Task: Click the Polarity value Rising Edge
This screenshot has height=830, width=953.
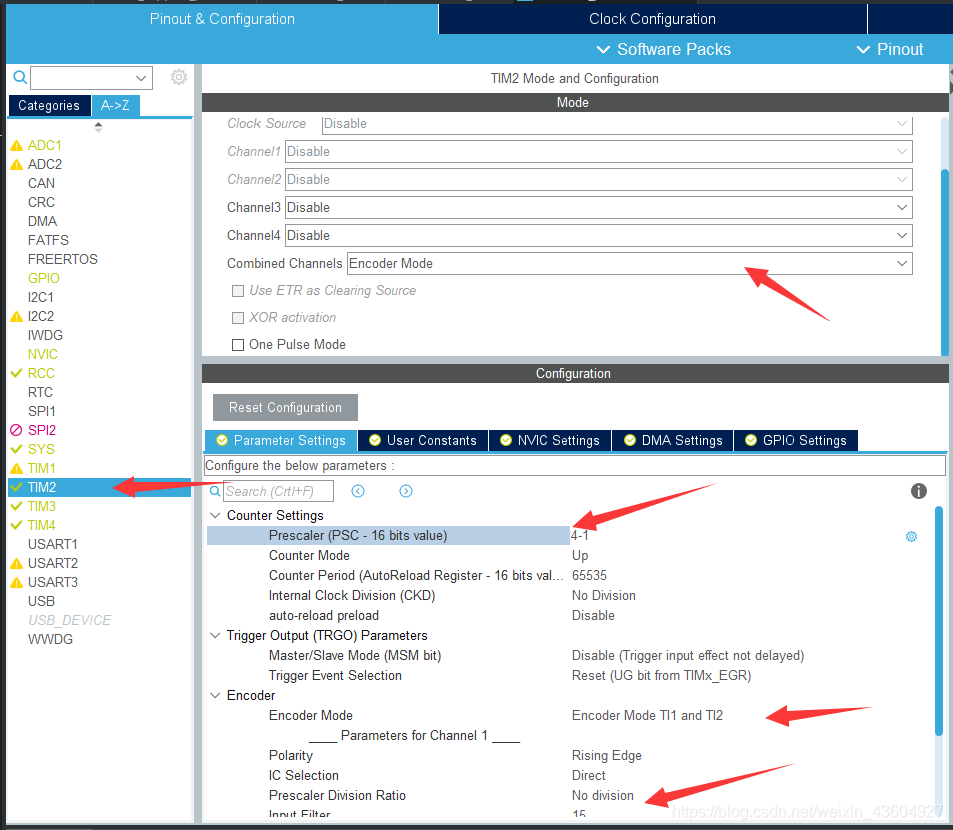Action: [607, 756]
